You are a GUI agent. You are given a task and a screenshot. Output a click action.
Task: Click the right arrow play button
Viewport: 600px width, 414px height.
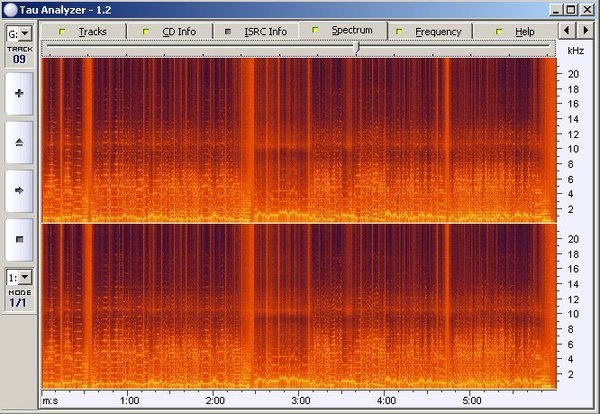coord(19,191)
